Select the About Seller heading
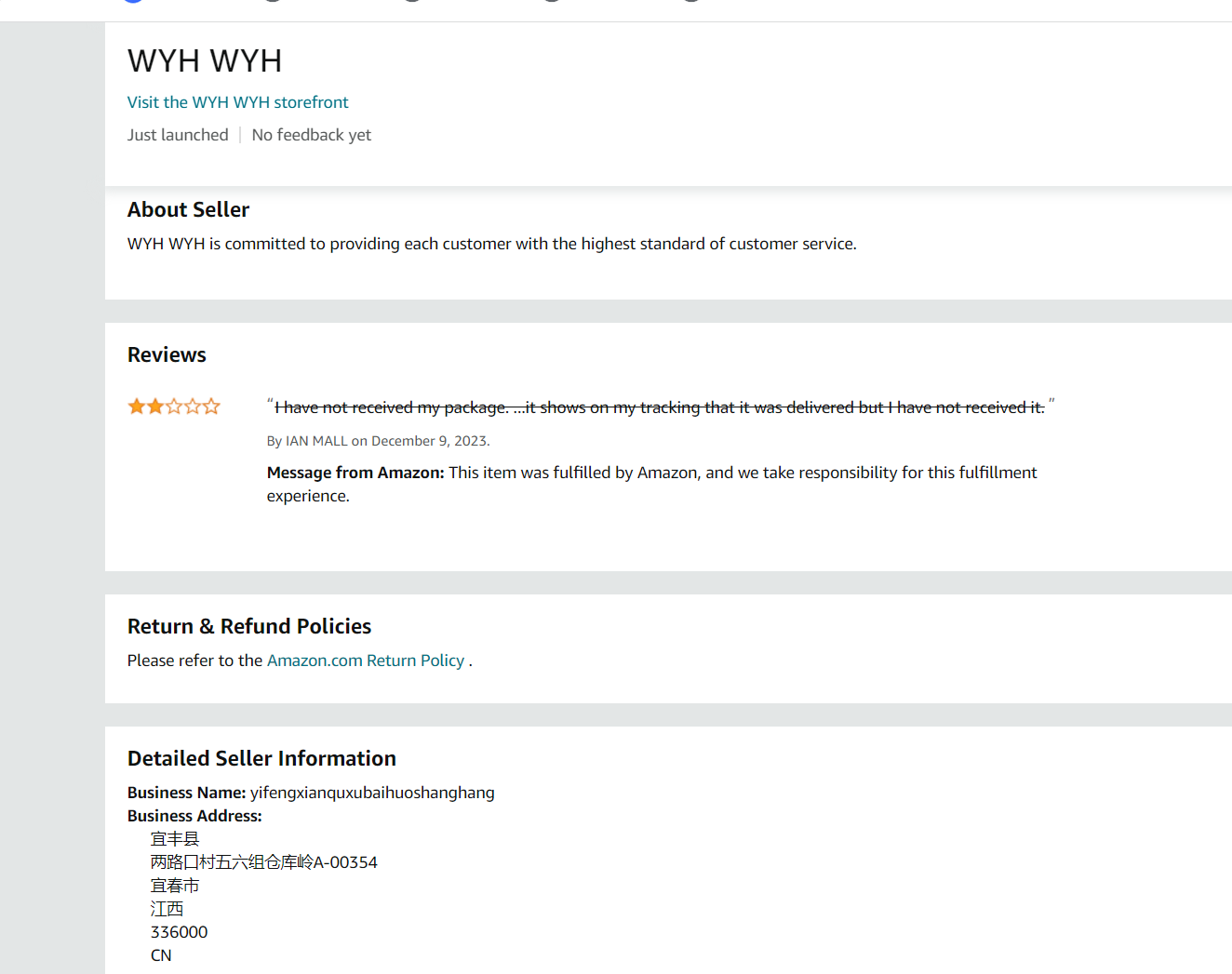The image size is (1232, 974). tap(188, 210)
